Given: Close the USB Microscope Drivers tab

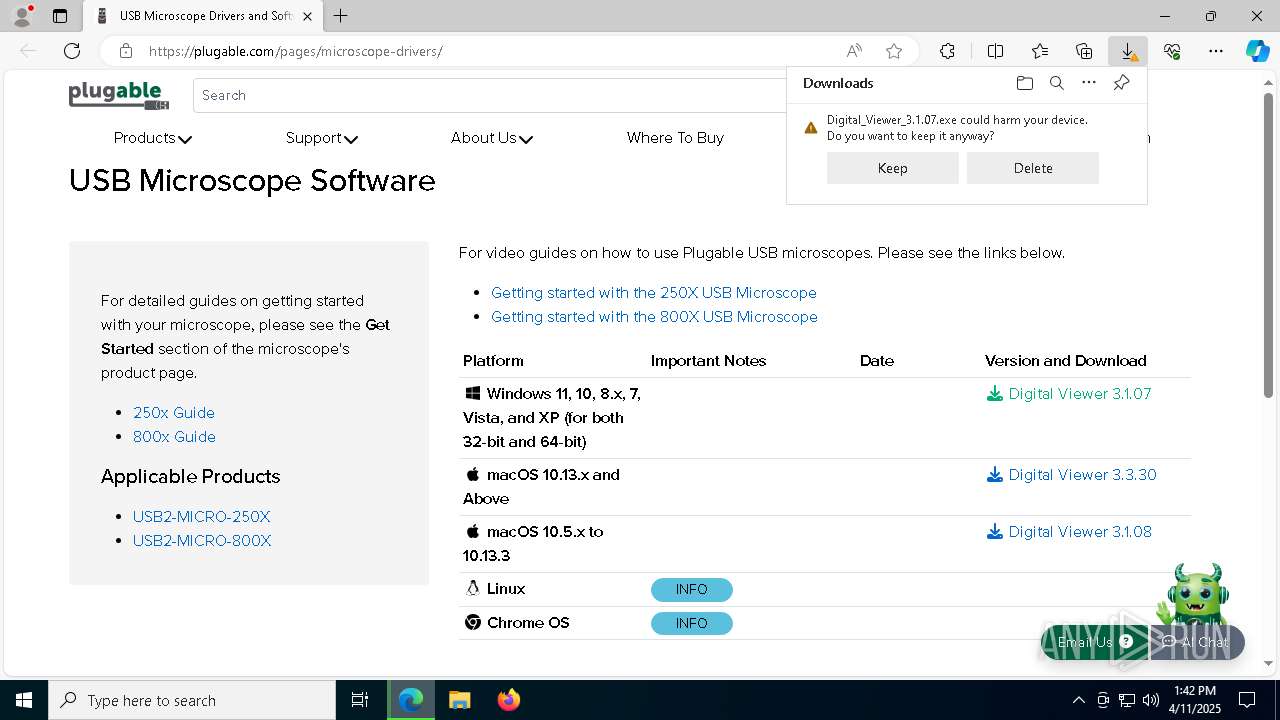Looking at the screenshot, I should [x=308, y=16].
